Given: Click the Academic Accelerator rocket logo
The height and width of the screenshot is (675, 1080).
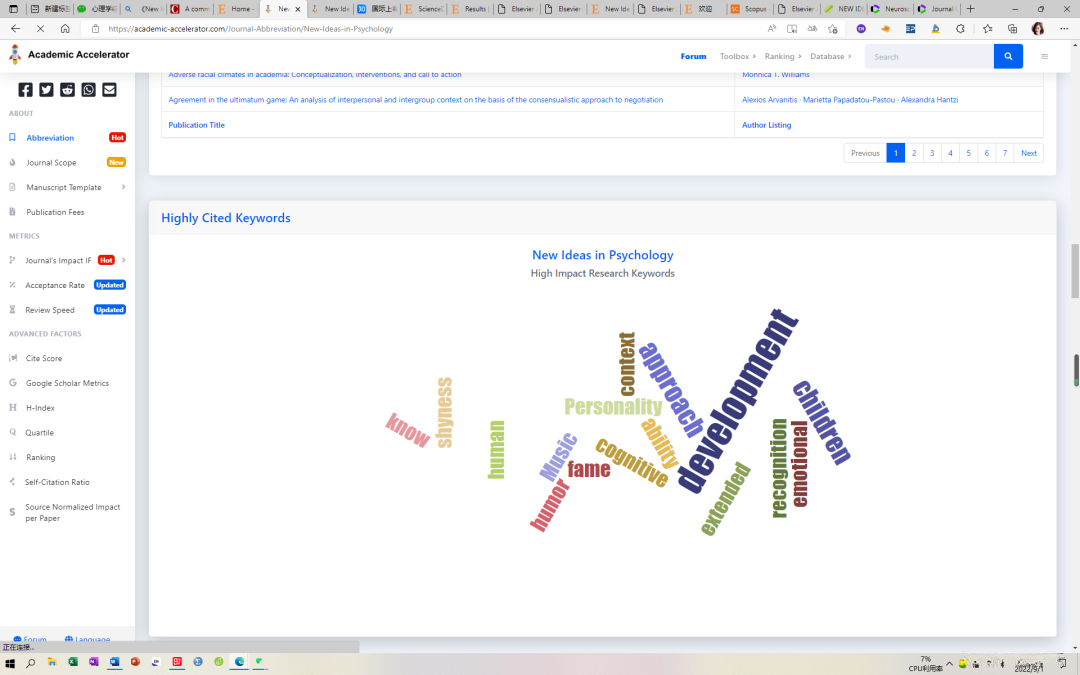Looking at the screenshot, I should pos(15,55).
